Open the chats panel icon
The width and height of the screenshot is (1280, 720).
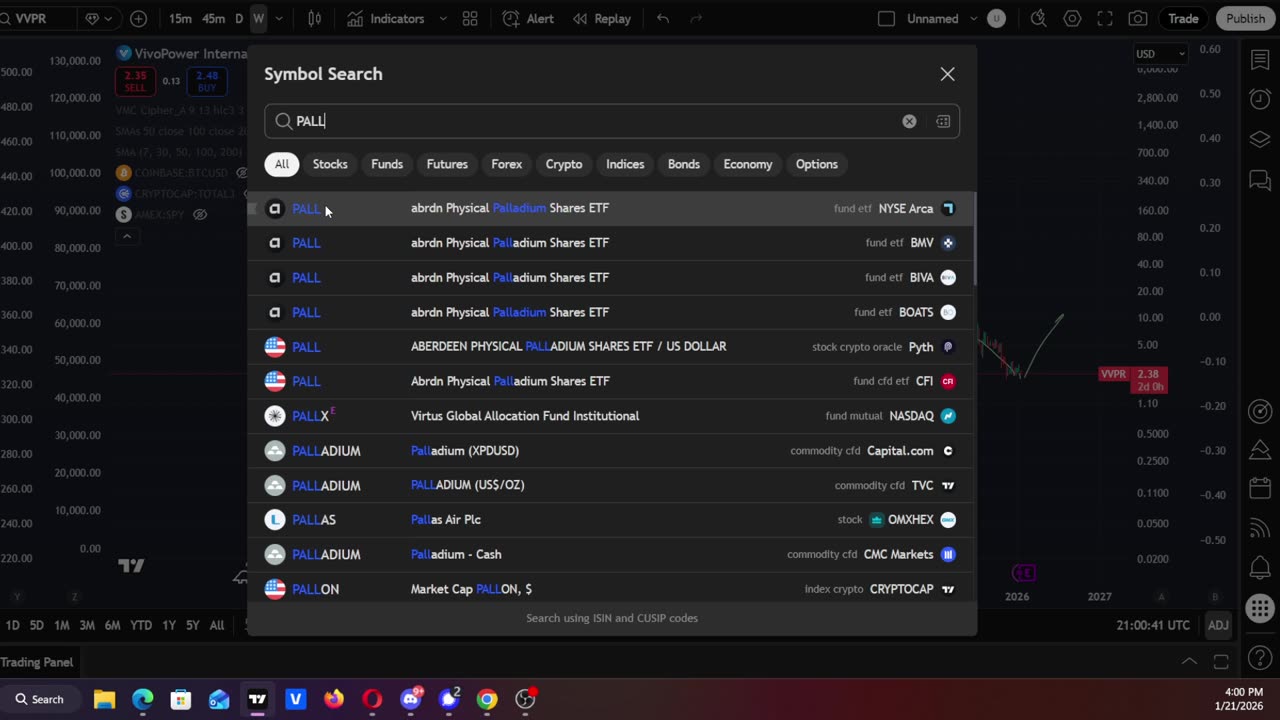tap(1260, 181)
